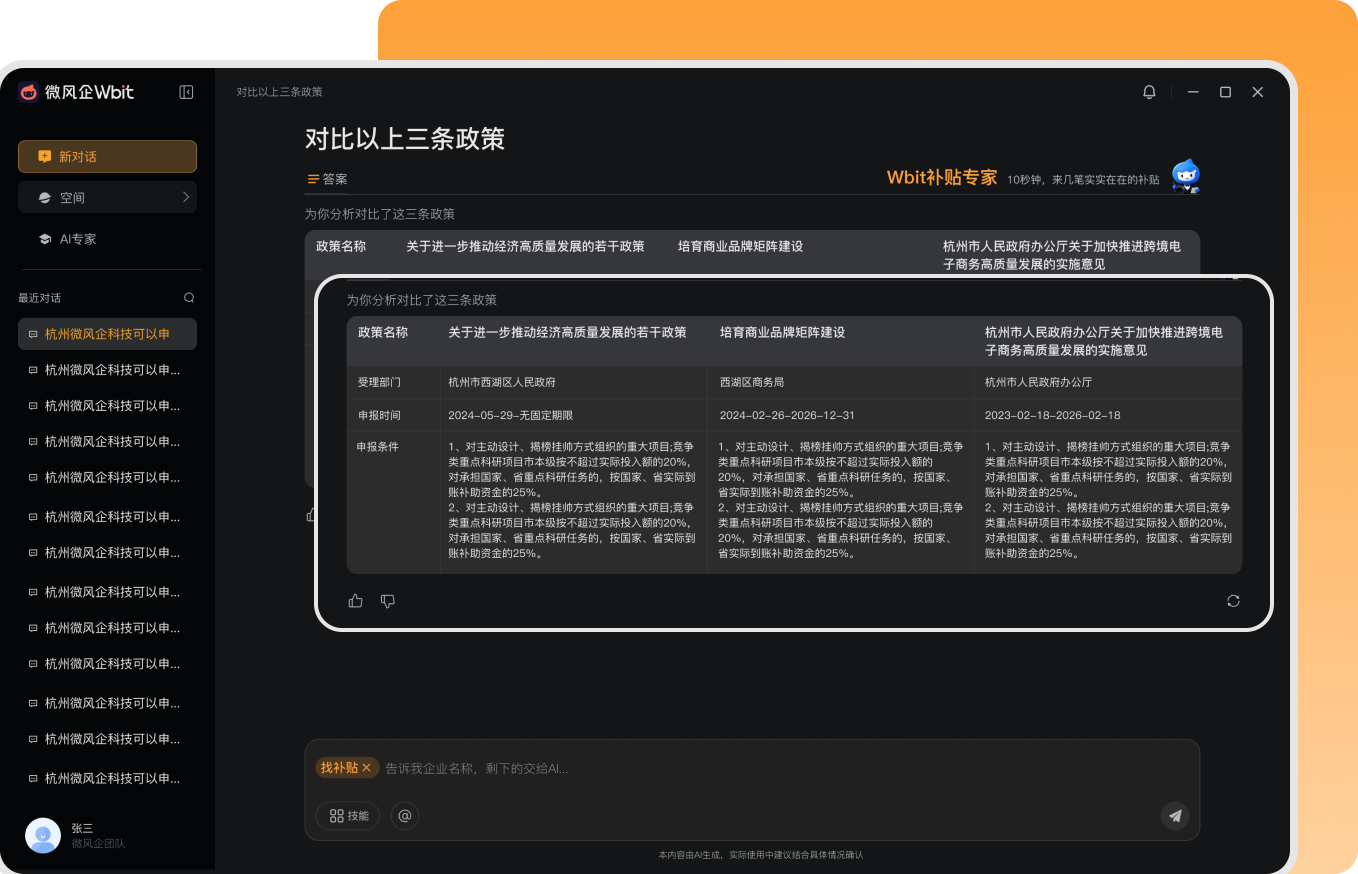1358x874 pixels.
Task: Start a 新对话 new chat
Action: 107,157
